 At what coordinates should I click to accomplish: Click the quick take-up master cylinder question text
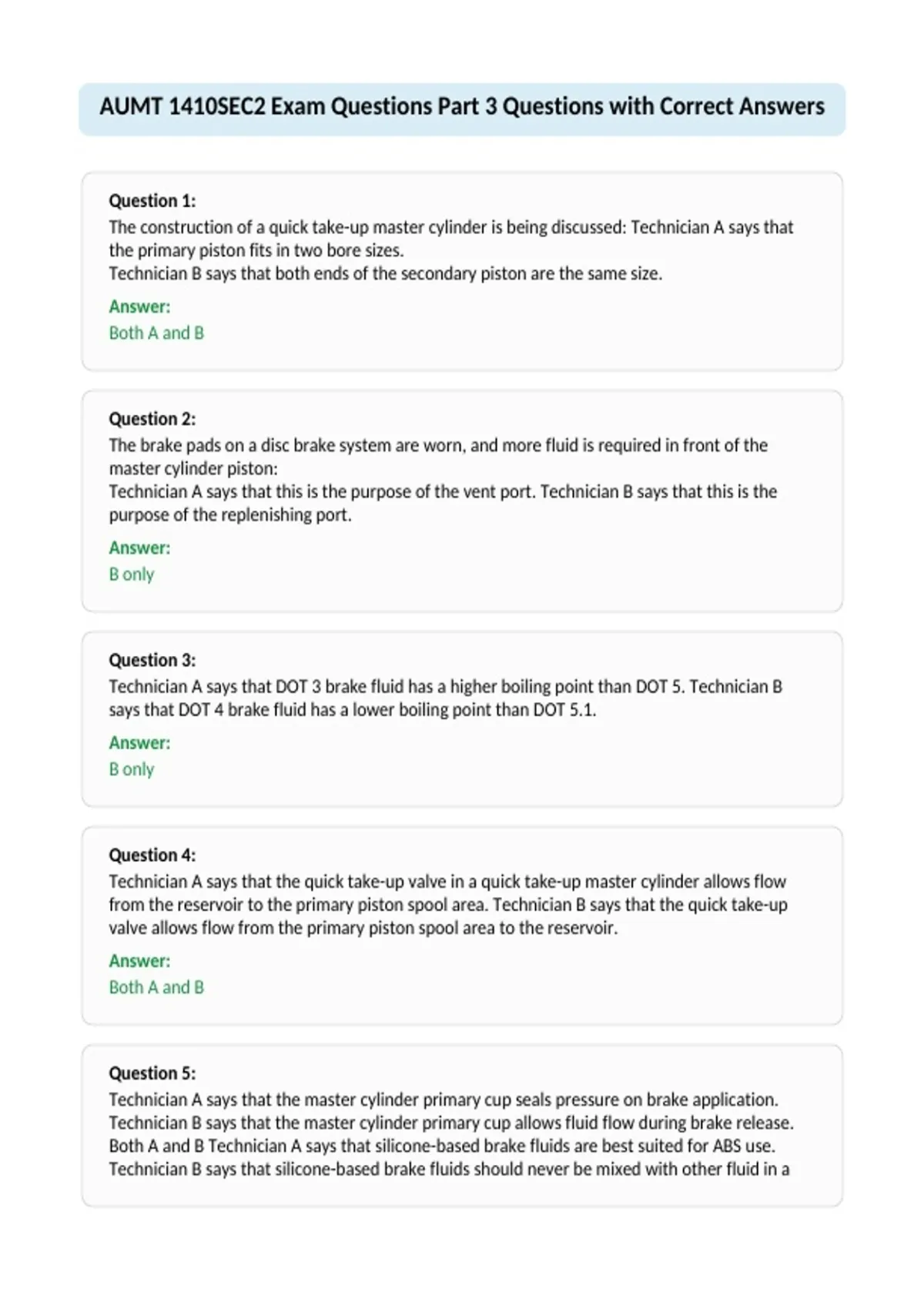coord(451,250)
